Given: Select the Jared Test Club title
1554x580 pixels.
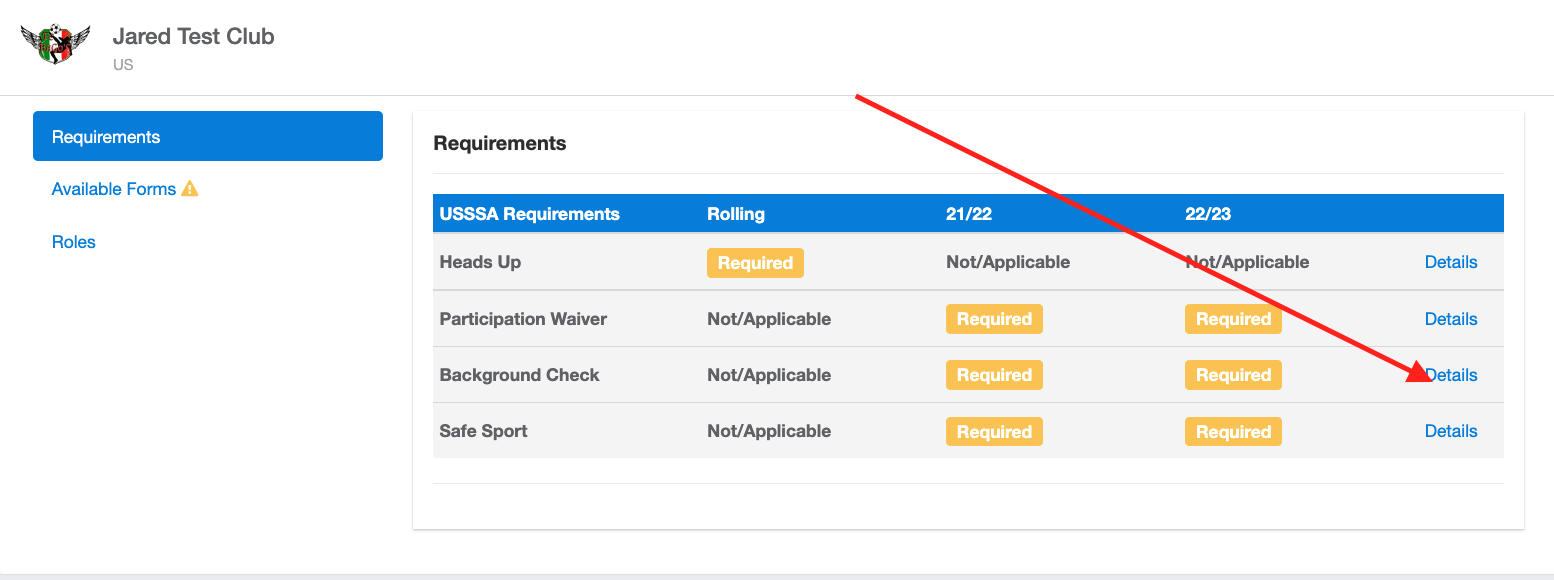Looking at the screenshot, I should click(193, 36).
